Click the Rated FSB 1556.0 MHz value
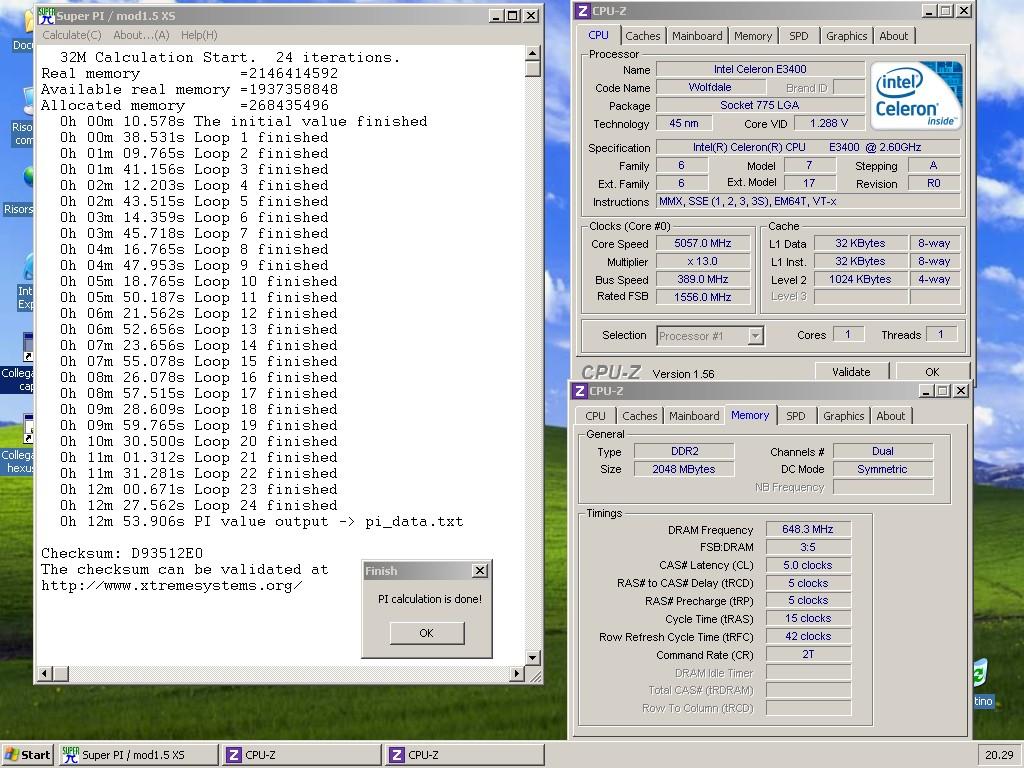1024x768 pixels. [x=703, y=297]
